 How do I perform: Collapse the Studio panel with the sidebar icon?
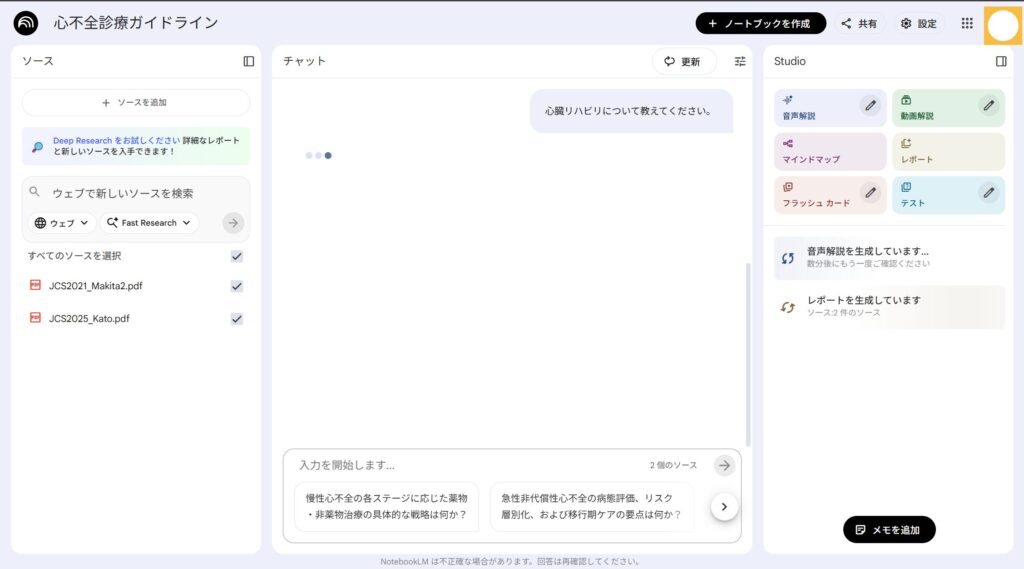pyautogui.click(x=1001, y=61)
